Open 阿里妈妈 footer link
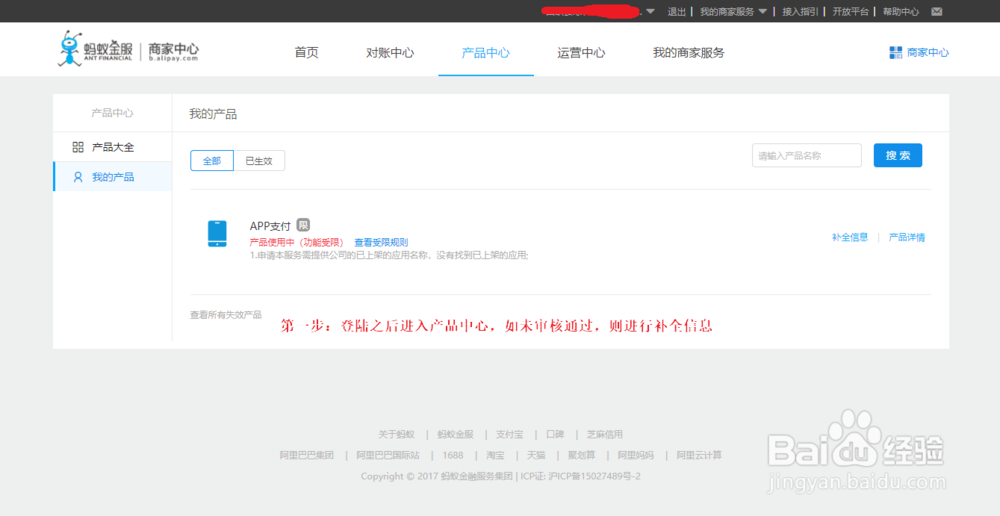 [x=636, y=455]
